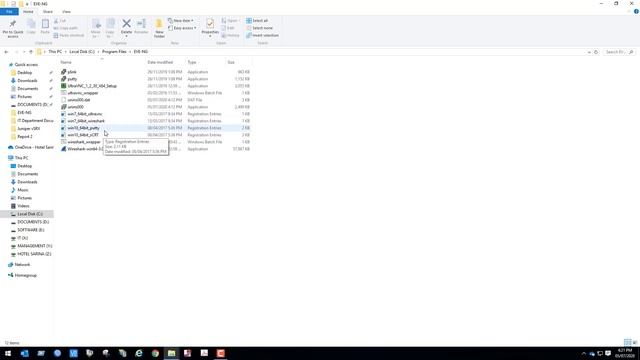Image resolution: width=640 pixels, height=360 pixels.
Task: Open the File tab
Action: click(x=9, y=11)
